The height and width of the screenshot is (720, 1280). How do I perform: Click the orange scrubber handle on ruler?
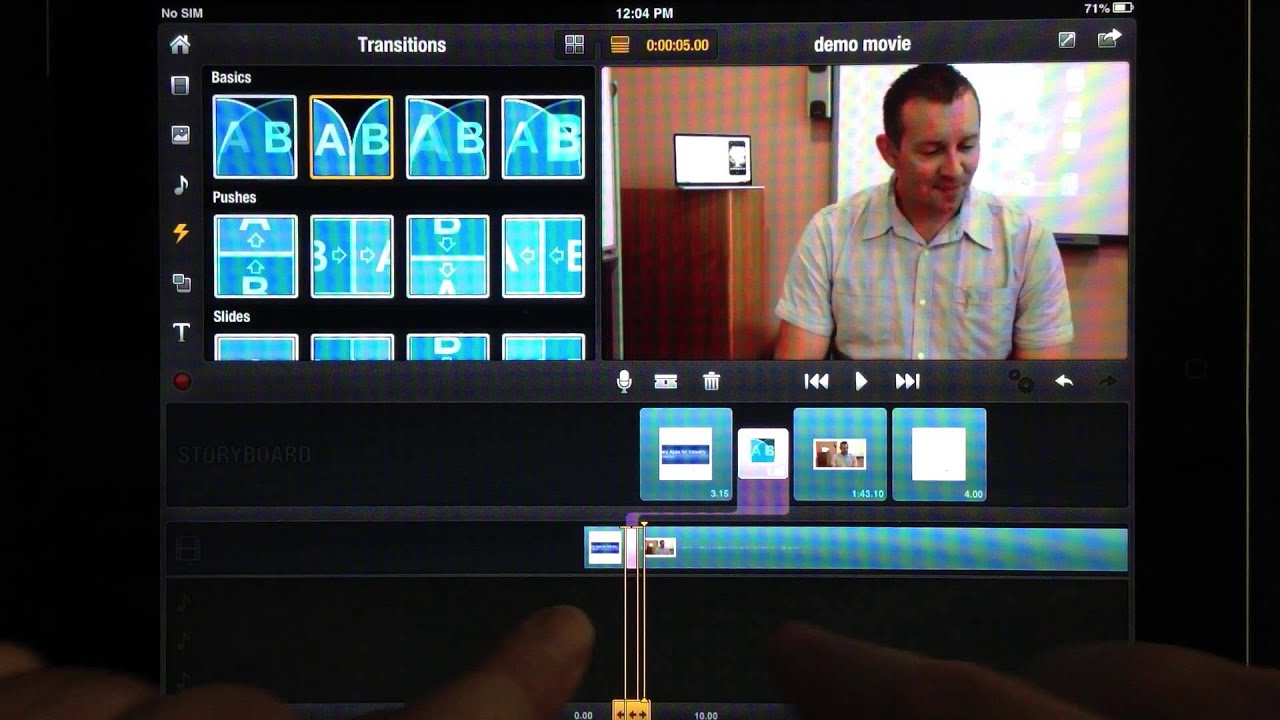[632, 713]
